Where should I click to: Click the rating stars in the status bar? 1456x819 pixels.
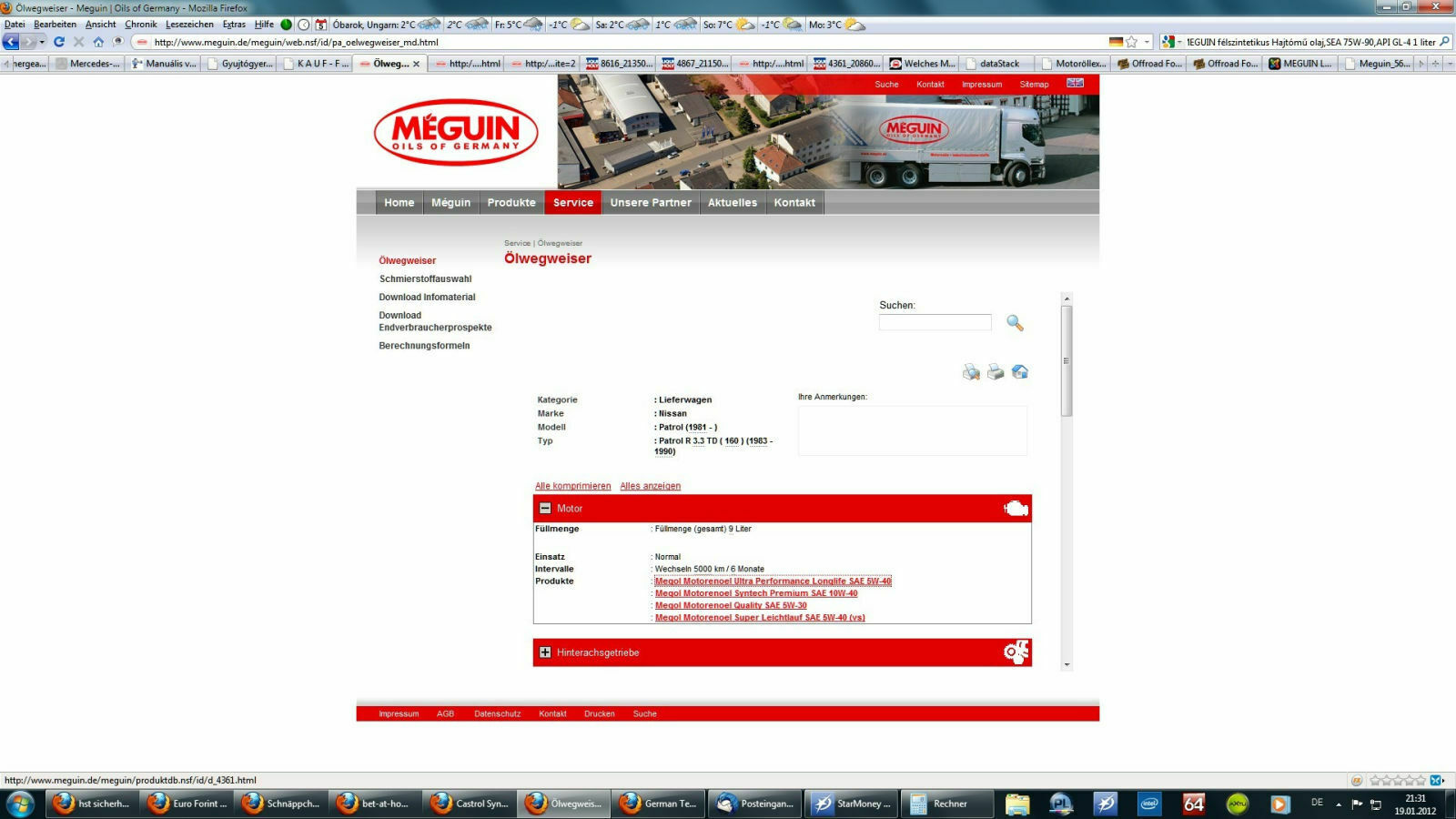[x=1398, y=781]
